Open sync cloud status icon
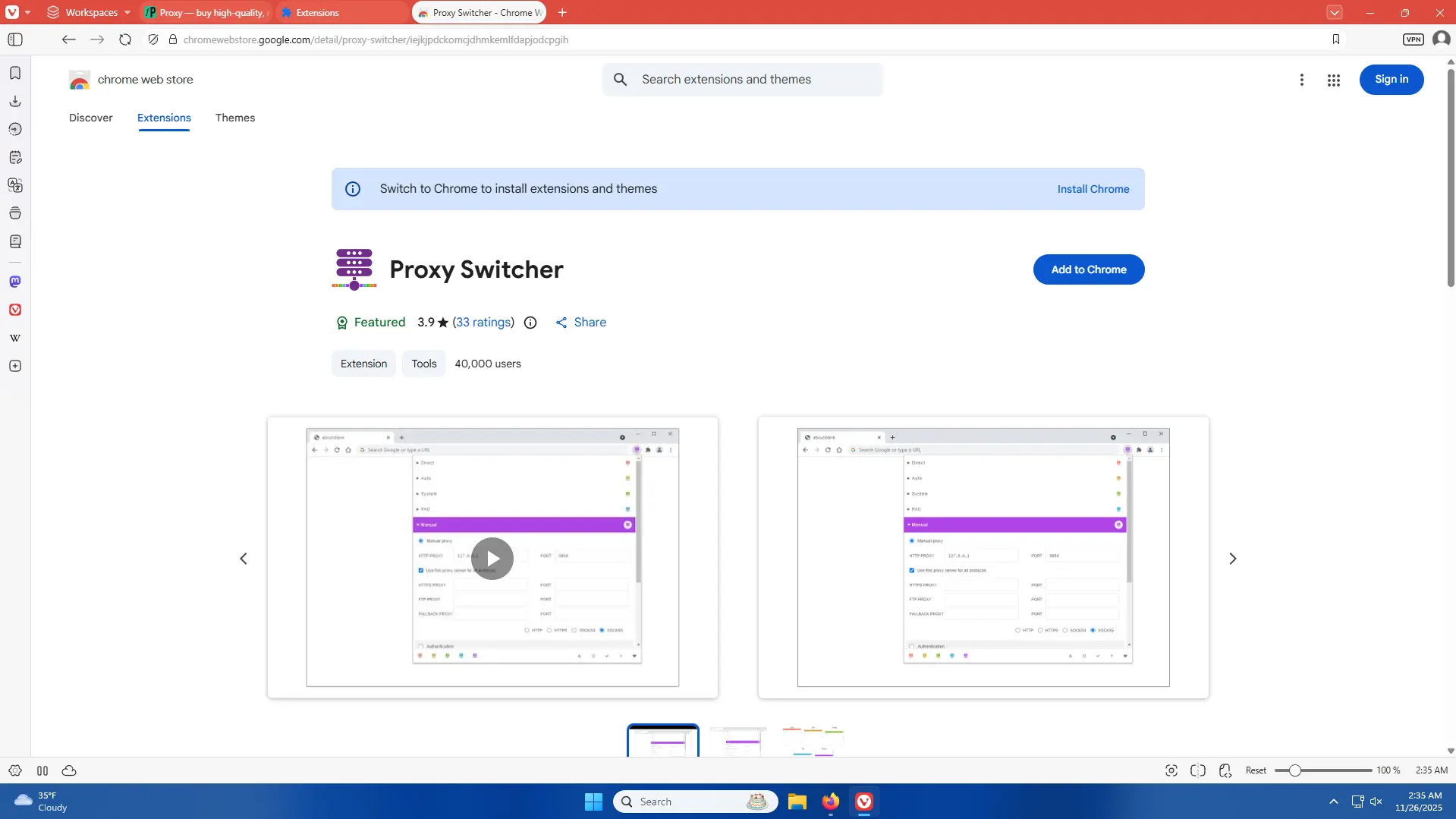1456x819 pixels. 69,770
